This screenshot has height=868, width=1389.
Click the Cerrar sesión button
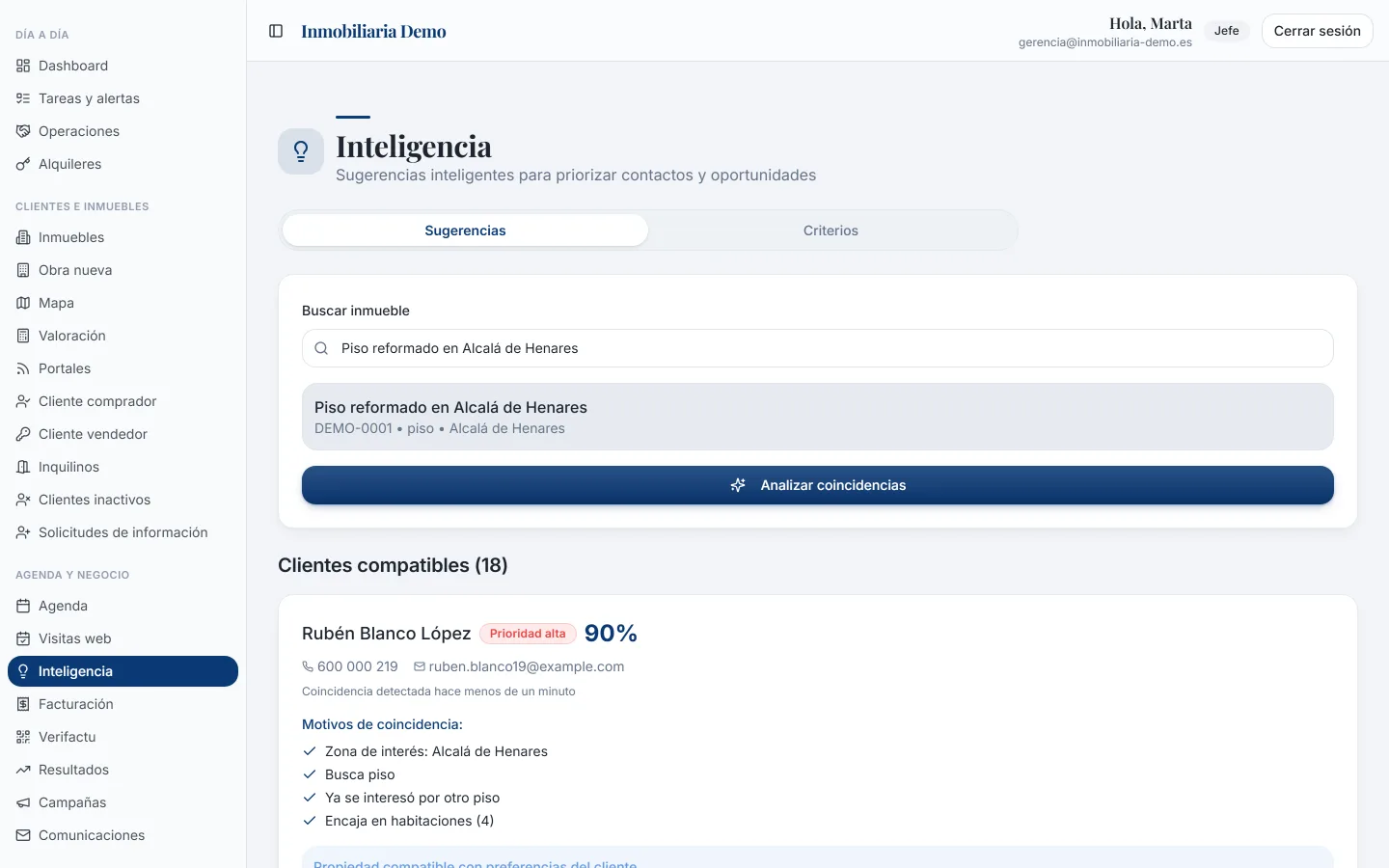coord(1317,31)
